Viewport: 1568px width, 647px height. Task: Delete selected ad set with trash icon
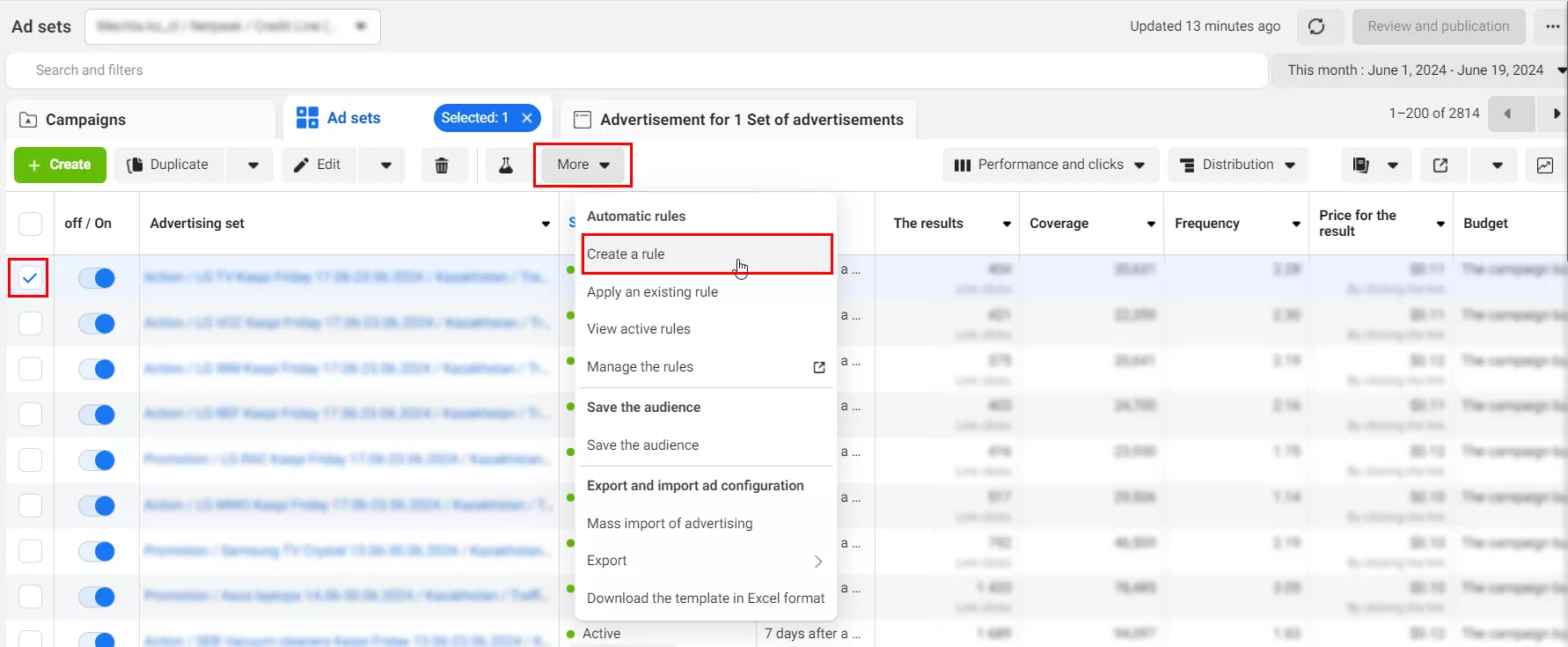coord(442,165)
